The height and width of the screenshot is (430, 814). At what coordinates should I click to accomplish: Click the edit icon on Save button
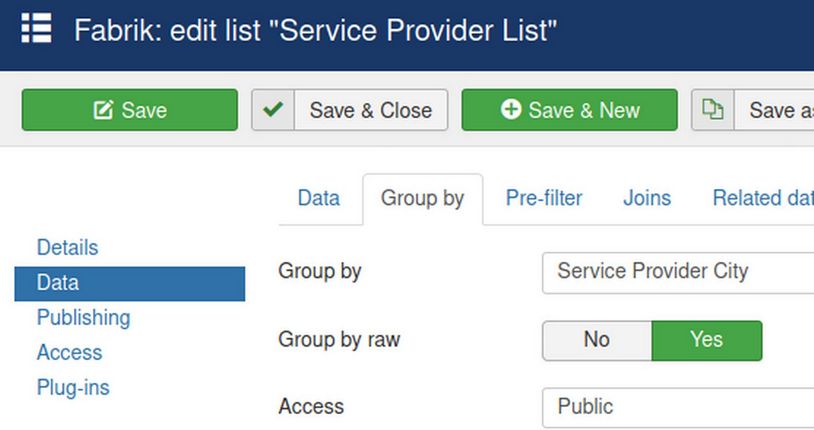point(103,110)
